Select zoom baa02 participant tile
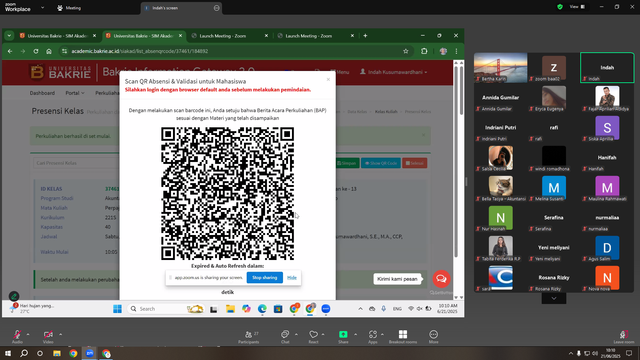Screen dimensions: 640x360 pos(554,68)
